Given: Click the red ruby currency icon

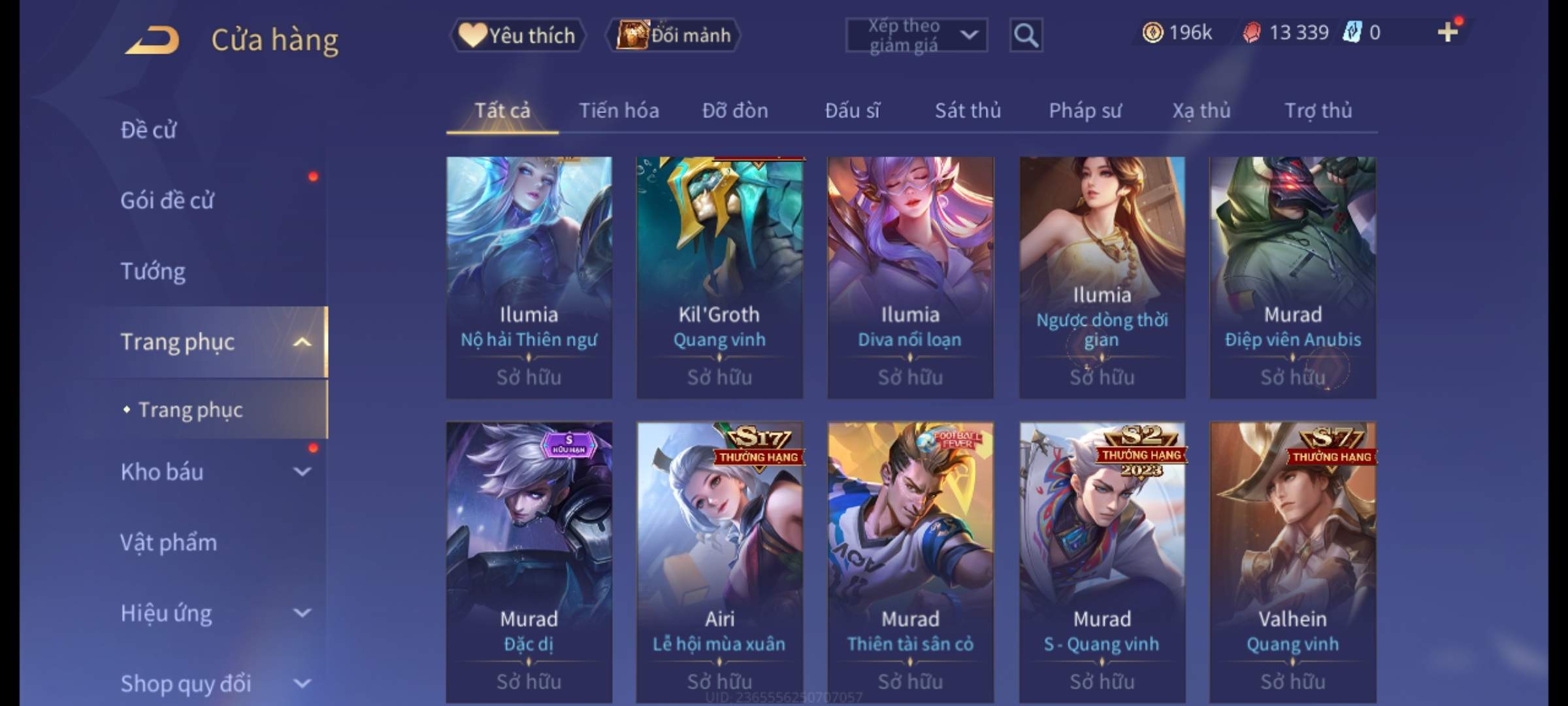Looking at the screenshot, I should 1251,33.
